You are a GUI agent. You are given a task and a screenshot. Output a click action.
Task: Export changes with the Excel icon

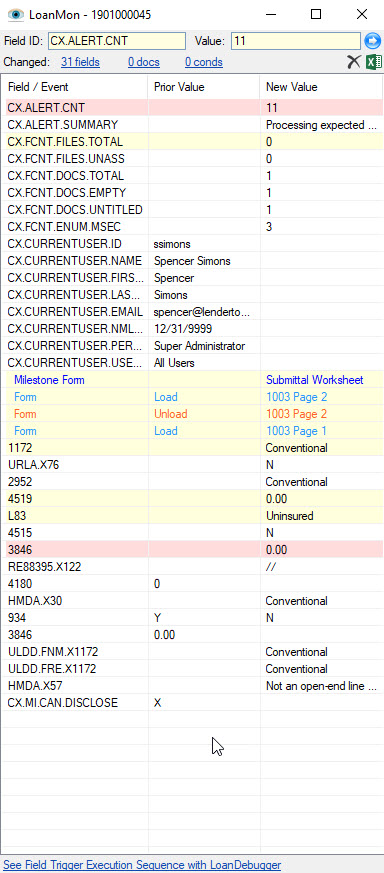coord(373,62)
